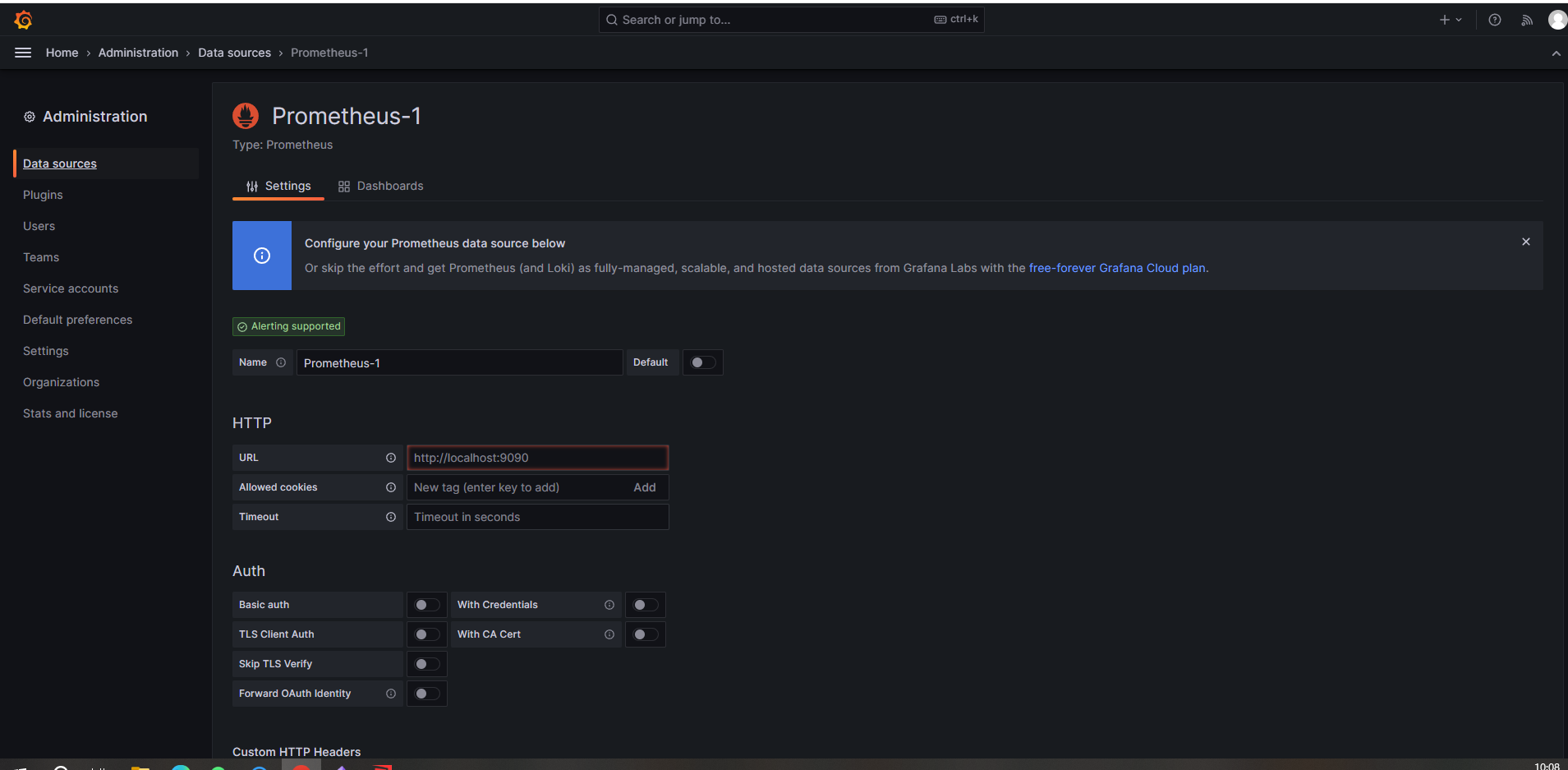Click the Search or jump to box
This screenshot has width=1568, height=770.
[x=791, y=20]
